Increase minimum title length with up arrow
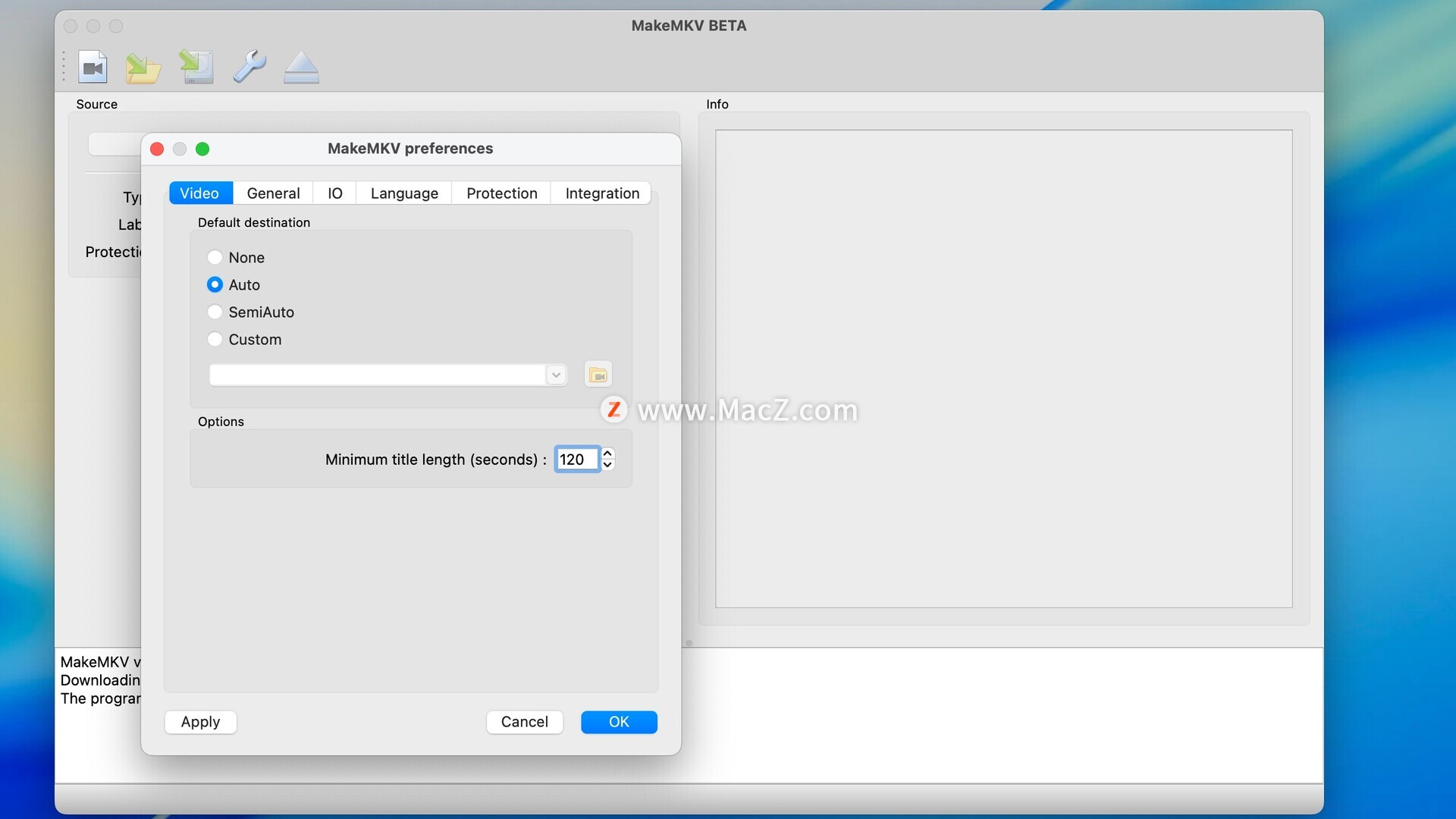The image size is (1456, 819). 607,453
